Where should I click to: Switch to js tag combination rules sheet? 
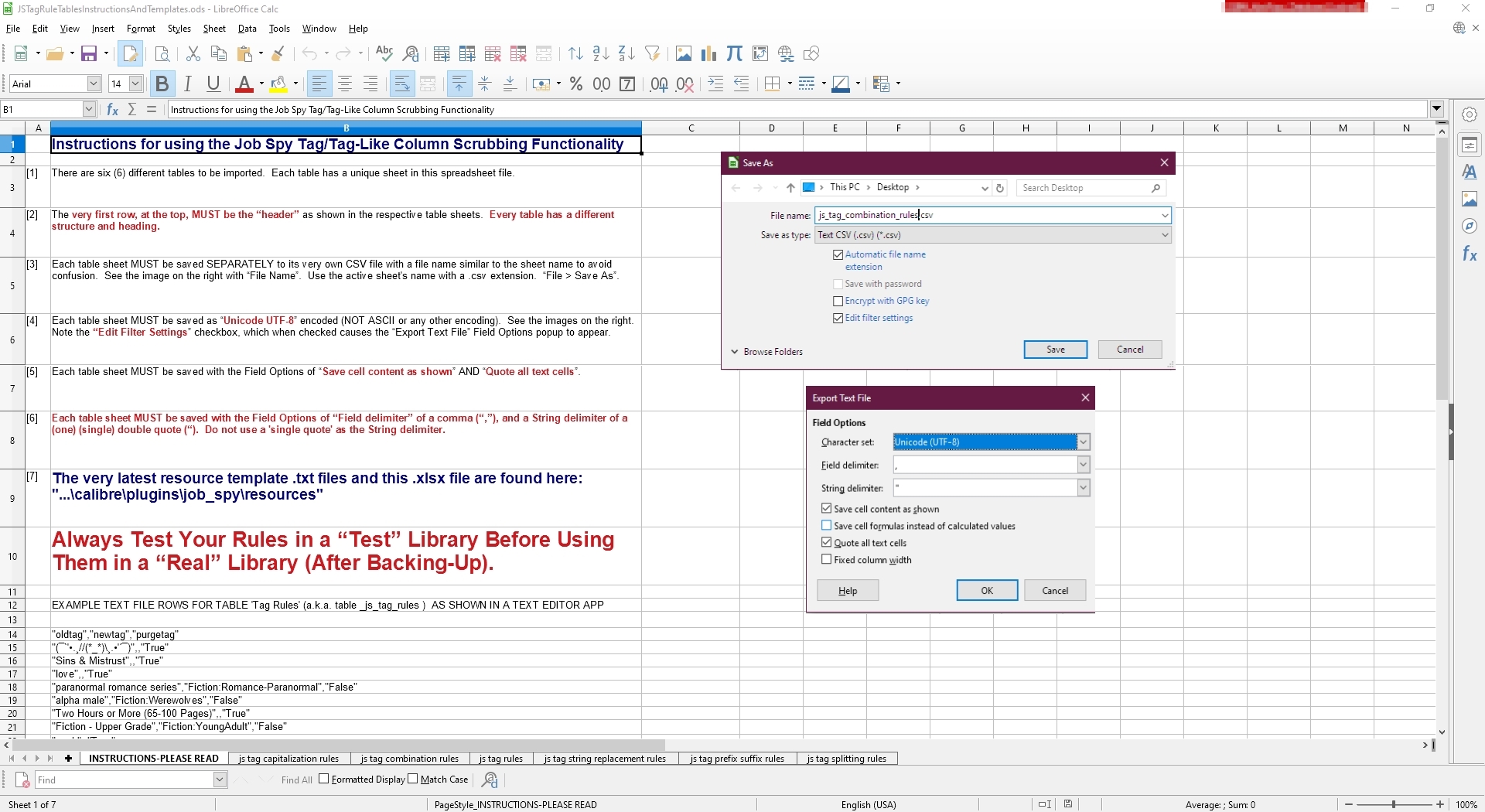(x=409, y=759)
